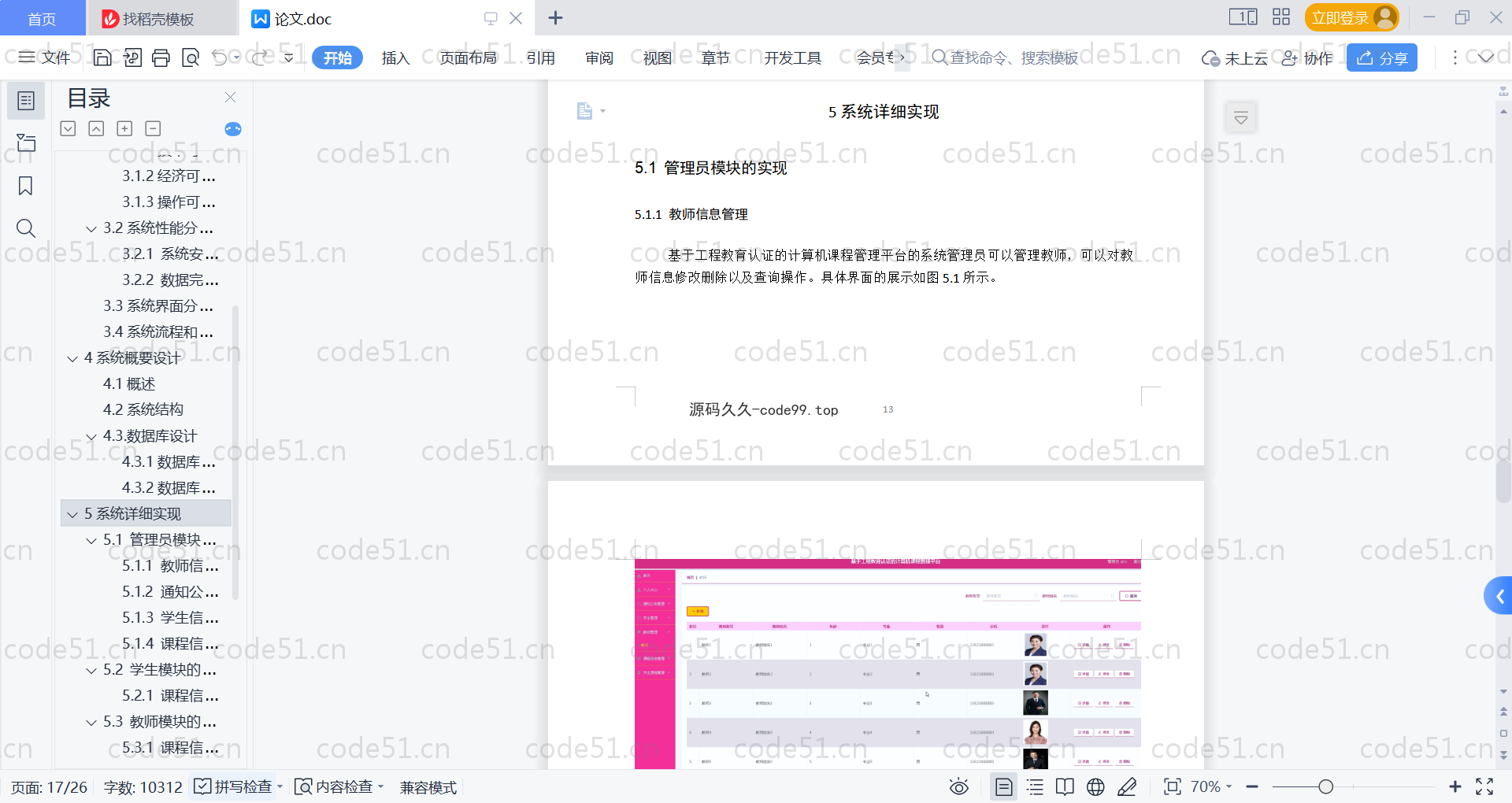Click collapse-all icon in outline header
Screen dimensions: 1512x803
click(x=68, y=128)
